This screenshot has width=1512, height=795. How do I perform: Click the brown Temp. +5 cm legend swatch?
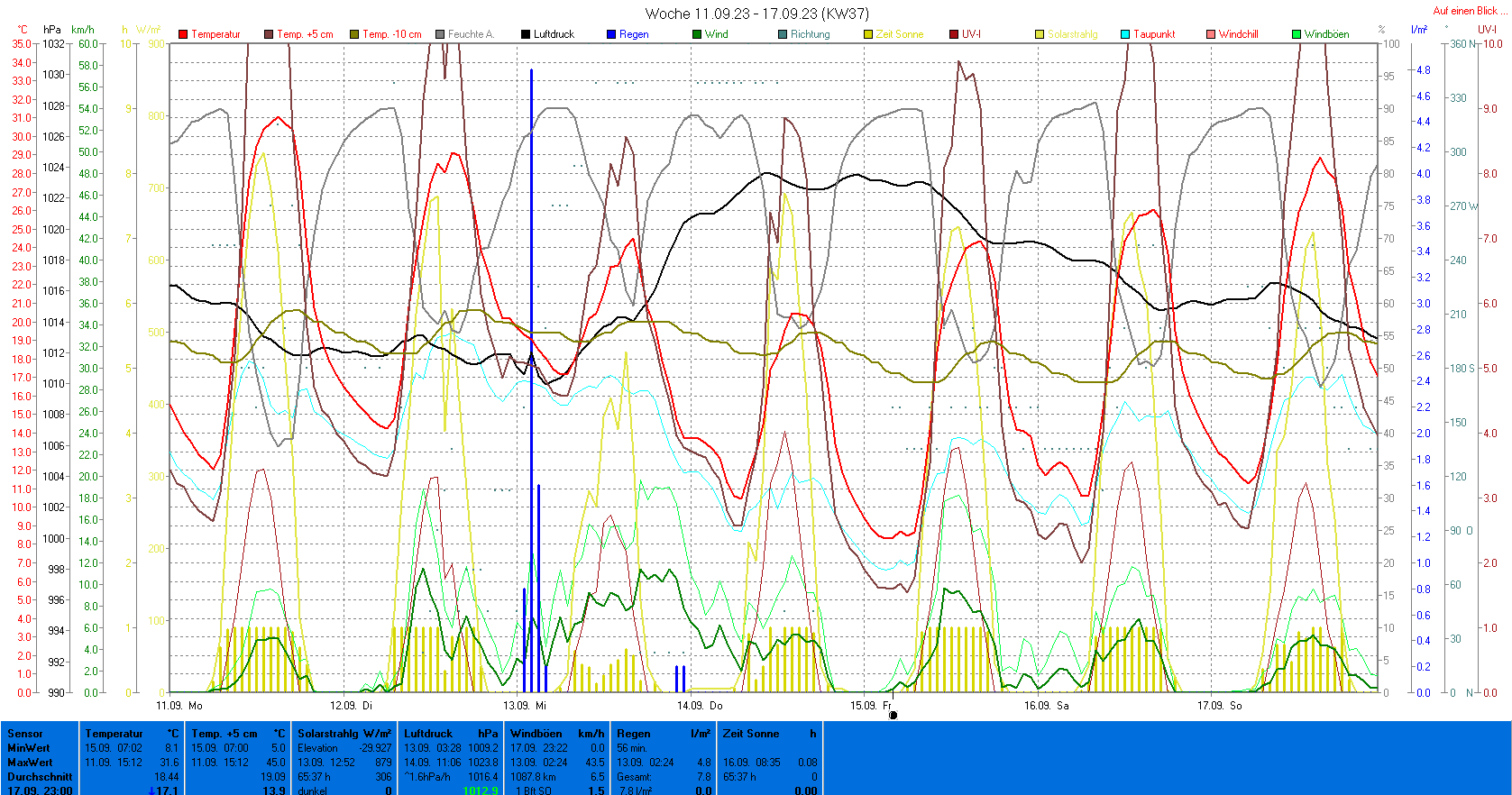click(269, 34)
